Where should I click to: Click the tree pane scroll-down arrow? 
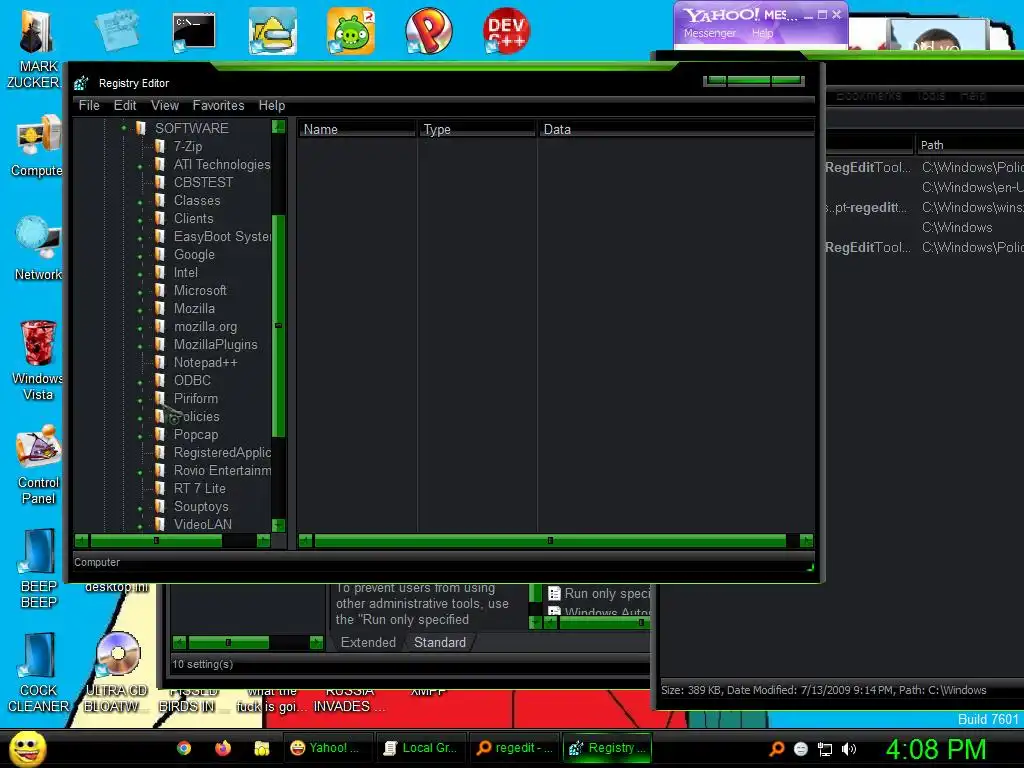point(278,525)
